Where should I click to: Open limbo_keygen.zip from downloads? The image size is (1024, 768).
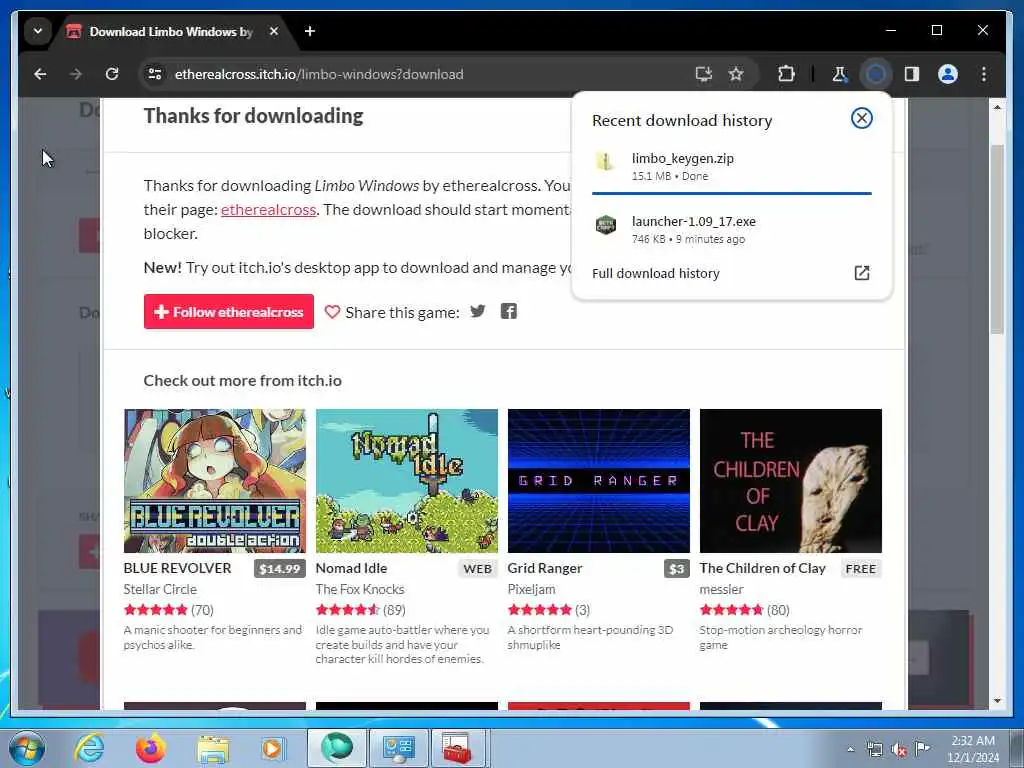731,166
